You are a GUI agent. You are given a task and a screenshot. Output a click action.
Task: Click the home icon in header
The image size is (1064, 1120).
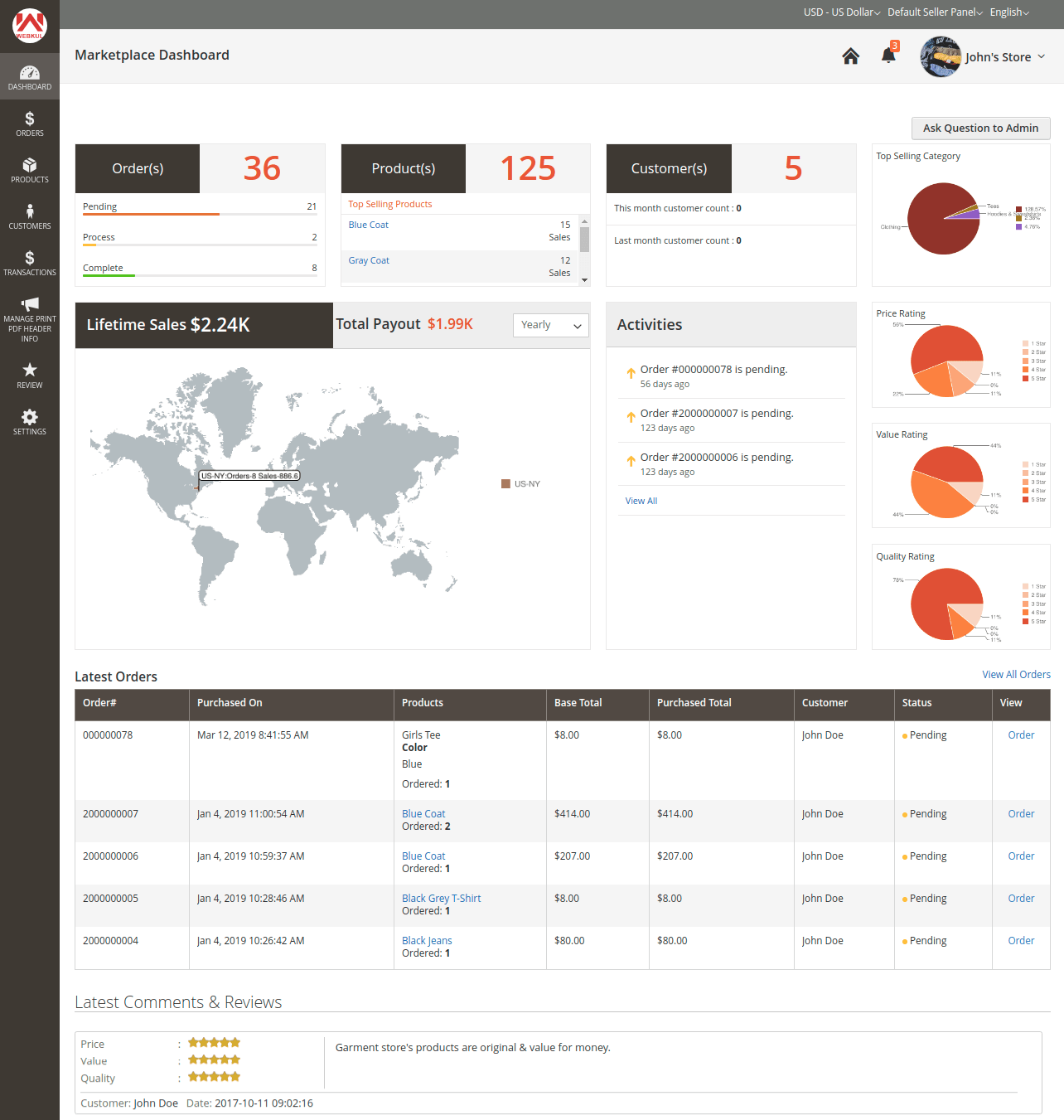[x=850, y=56]
